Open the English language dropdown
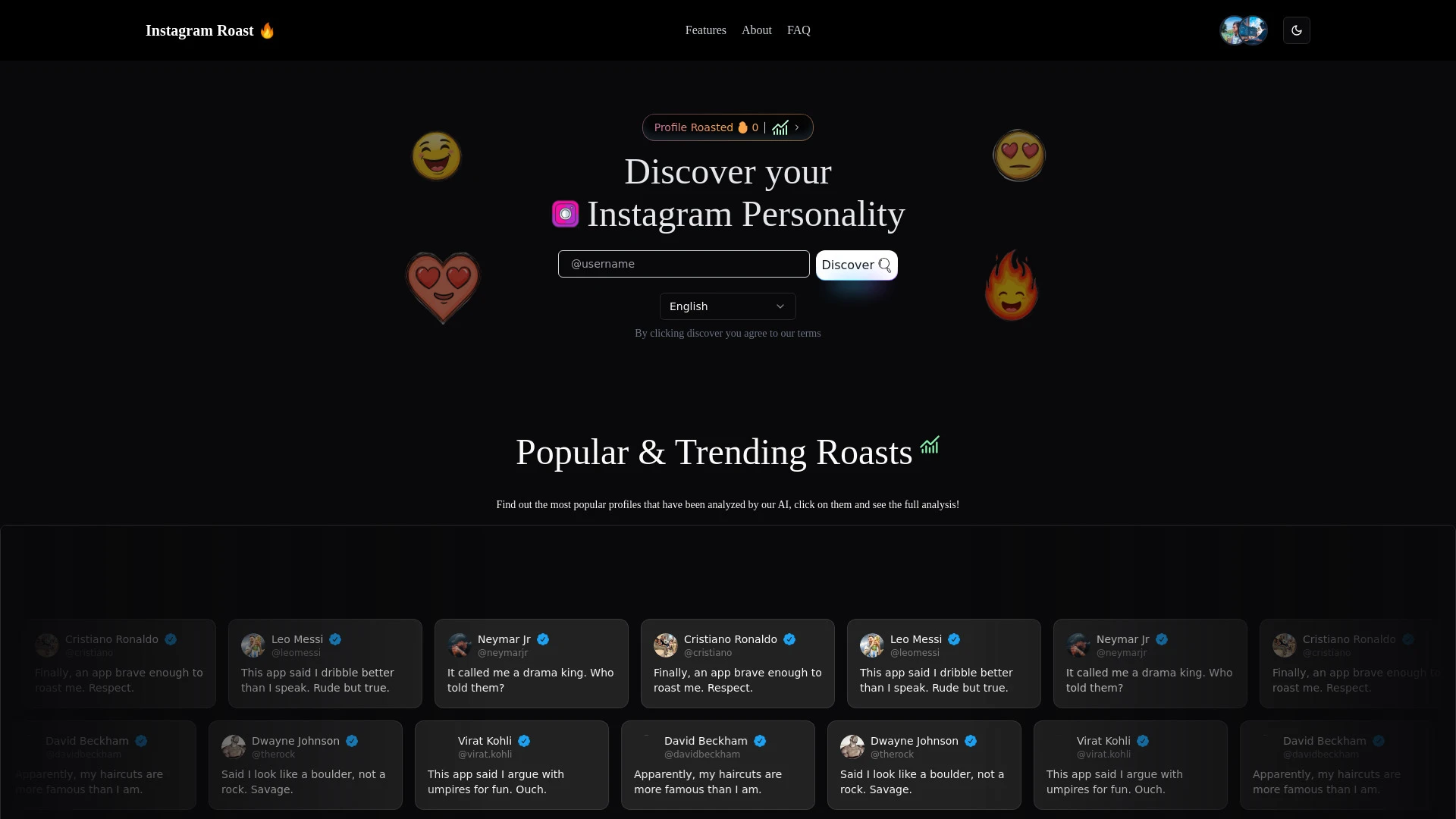Image resolution: width=1456 pixels, height=819 pixels. click(x=727, y=306)
